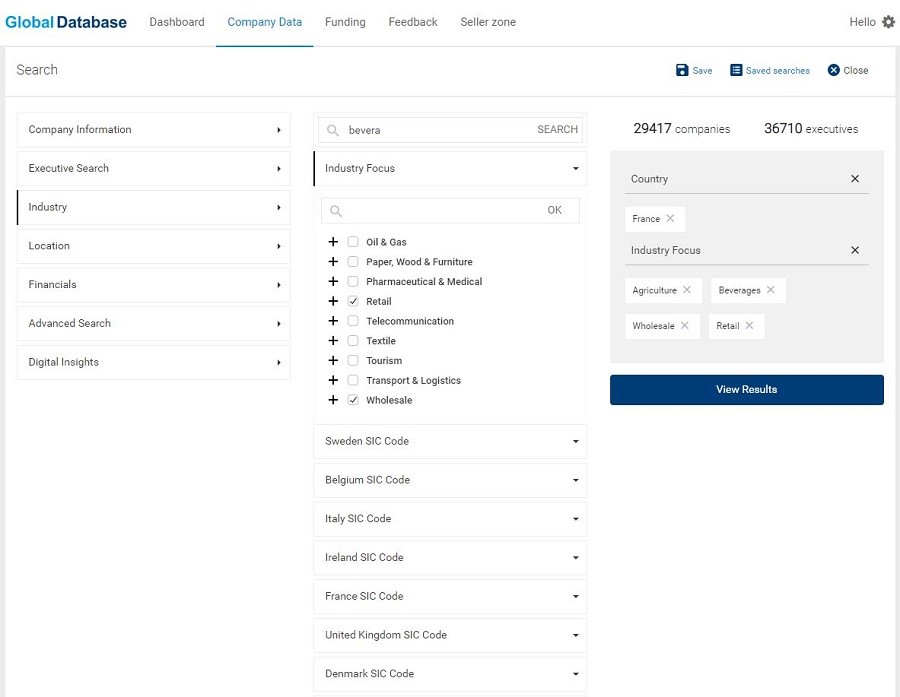Click the Save link text
The height and width of the screenshot is (697, 900).
point(702,71)
